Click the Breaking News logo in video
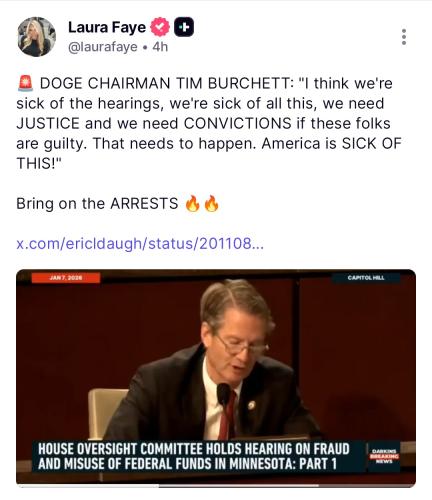 point(384,456)
